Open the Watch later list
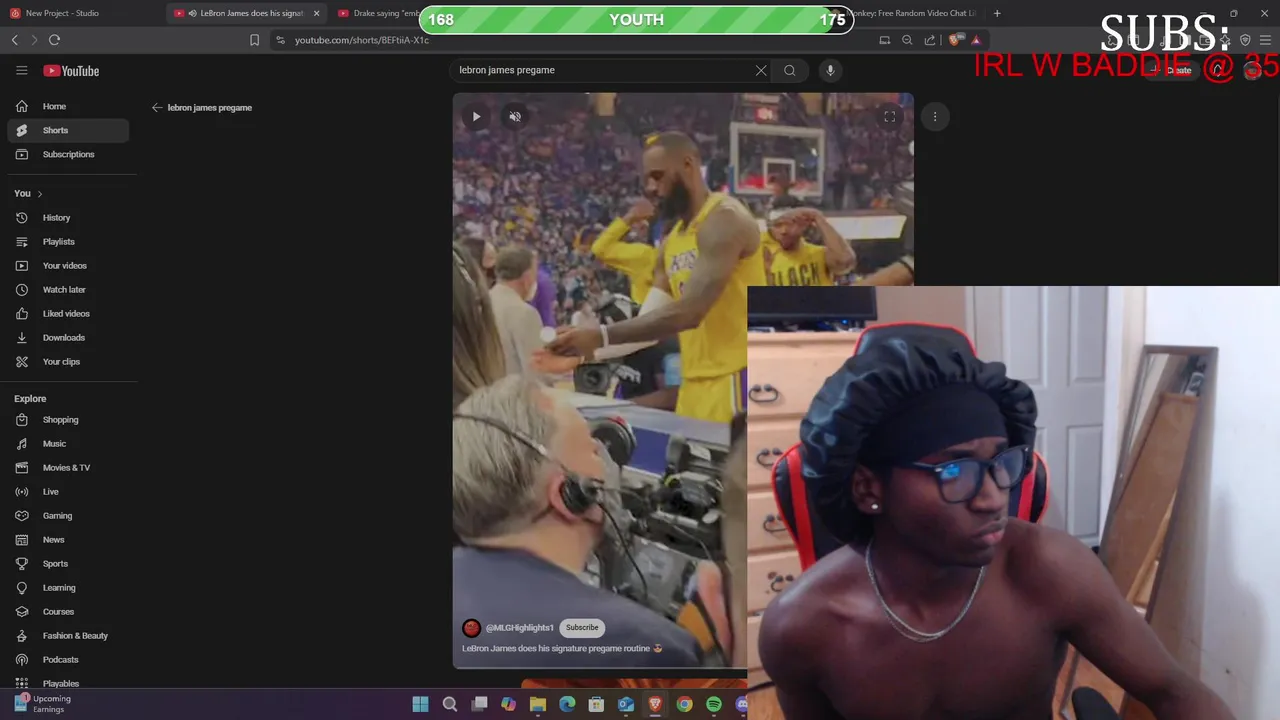This screenshot has height=720, width=1280. (x=68, y=289)
